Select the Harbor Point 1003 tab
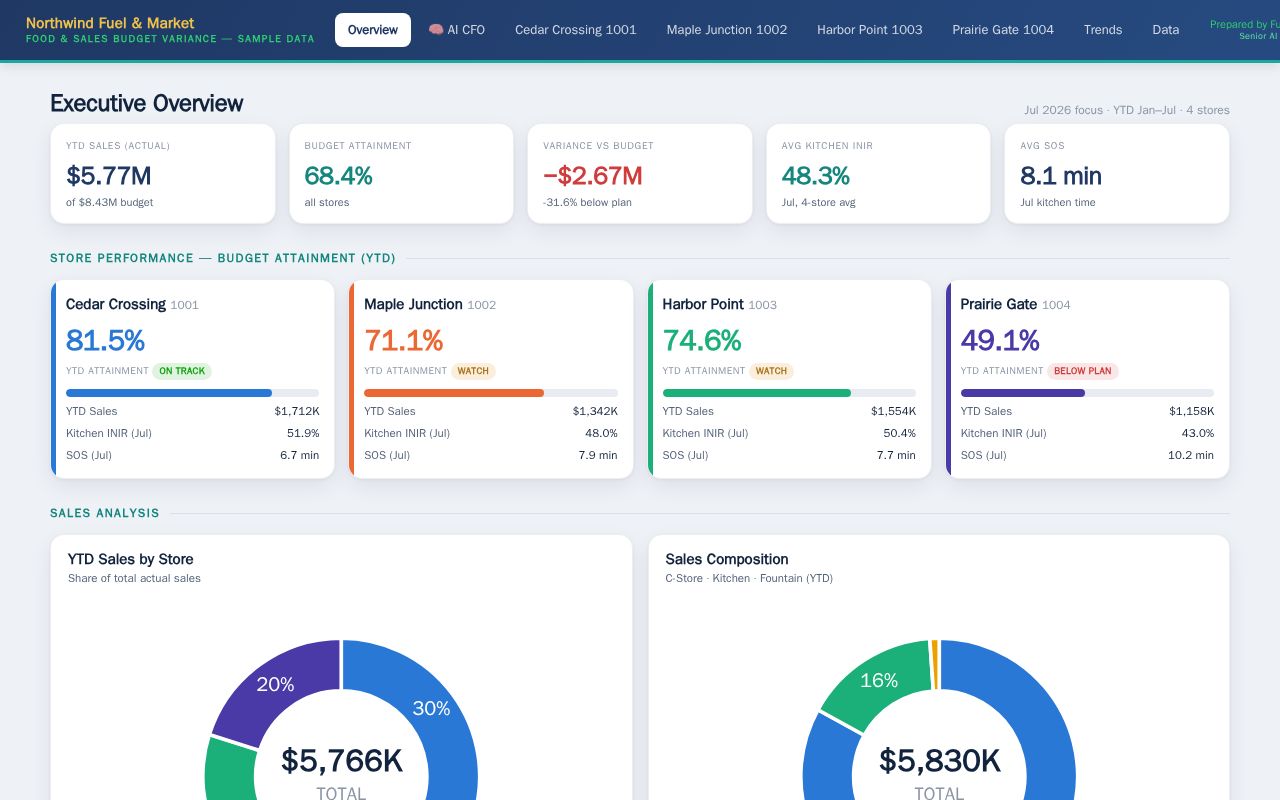Viewport: 1280px width, 800px height. (x=870, y=30)
